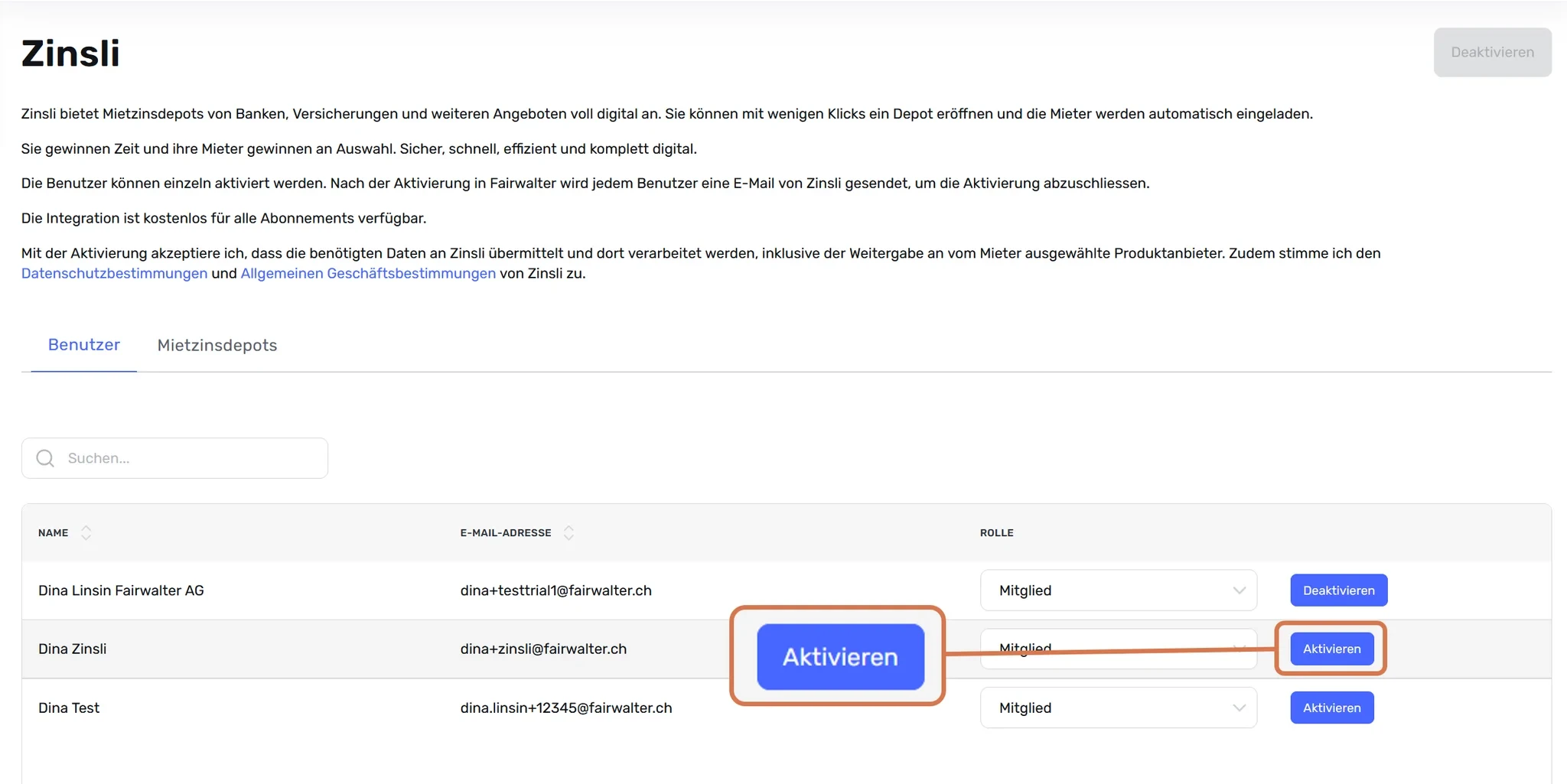Activate user Dina Zinsli
Image resolution: width=1567 pixels, height=784 pixels.
click(1332, 649)
